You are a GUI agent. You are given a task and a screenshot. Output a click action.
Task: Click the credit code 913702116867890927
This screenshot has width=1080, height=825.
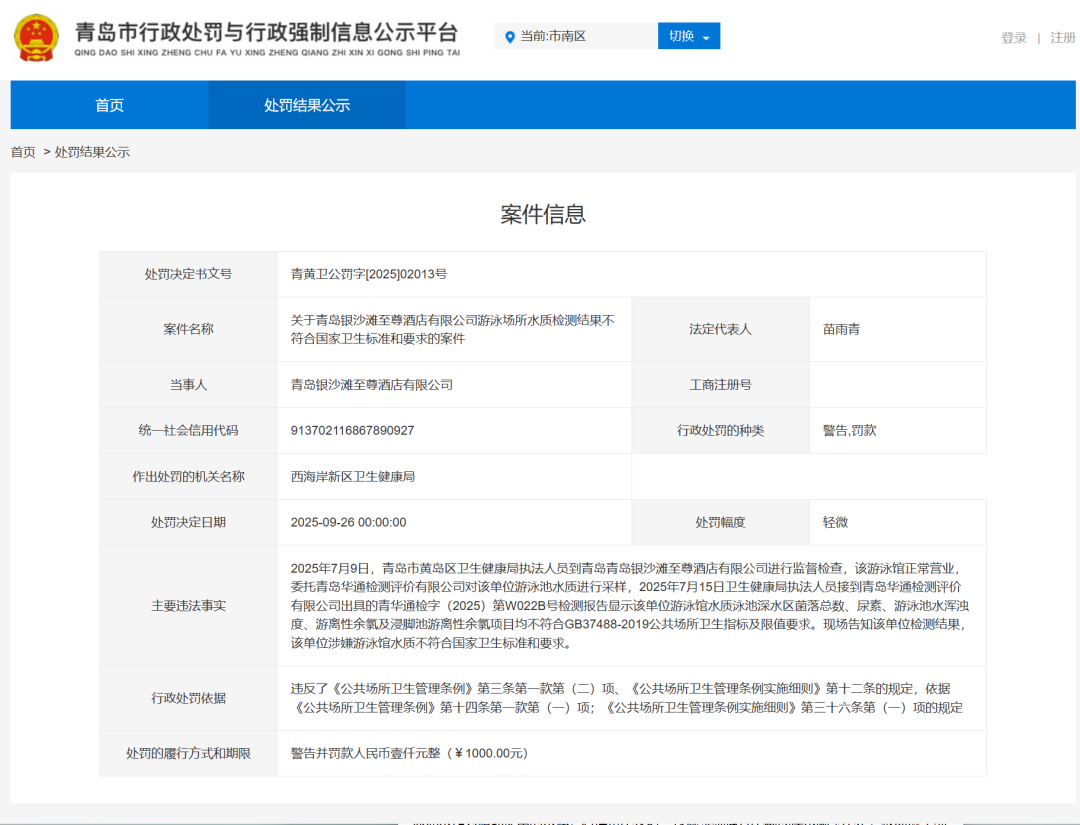(352, 430)
